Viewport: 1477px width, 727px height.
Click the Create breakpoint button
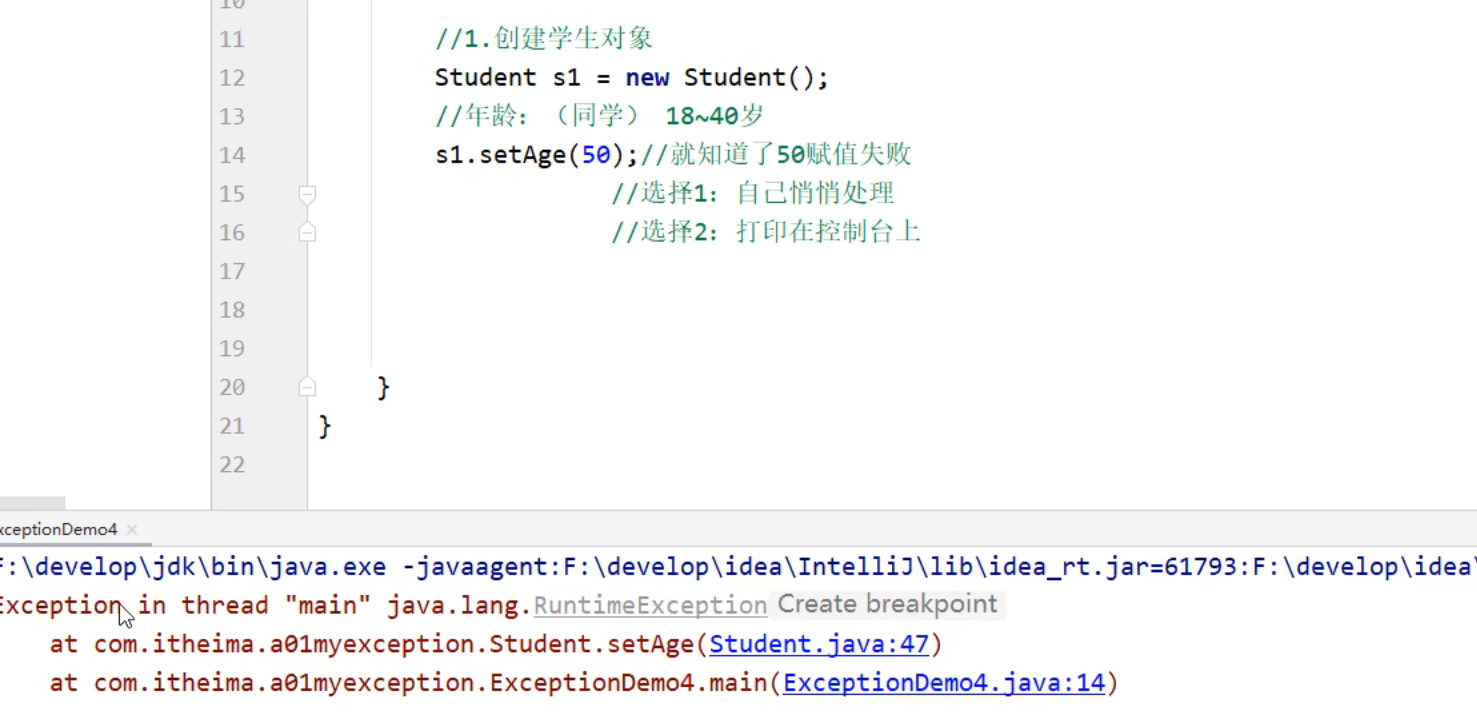[x=887, y=604]
